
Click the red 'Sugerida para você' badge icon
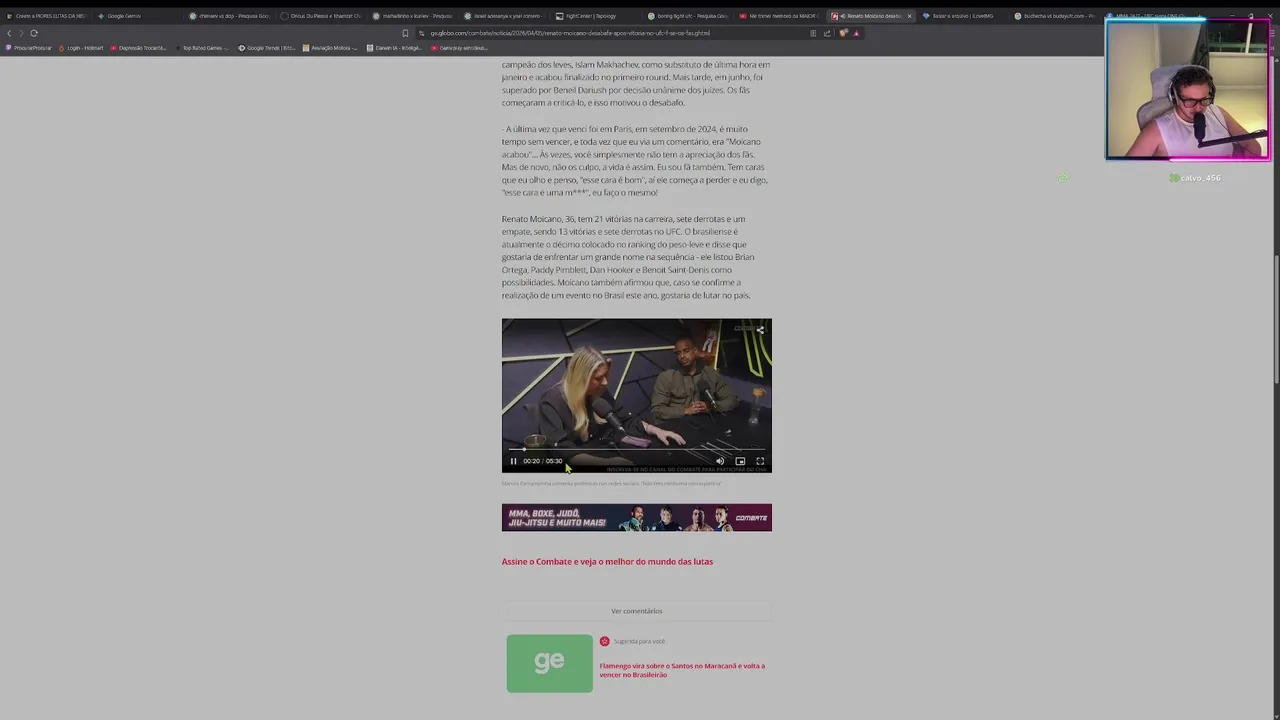point(604,641)
